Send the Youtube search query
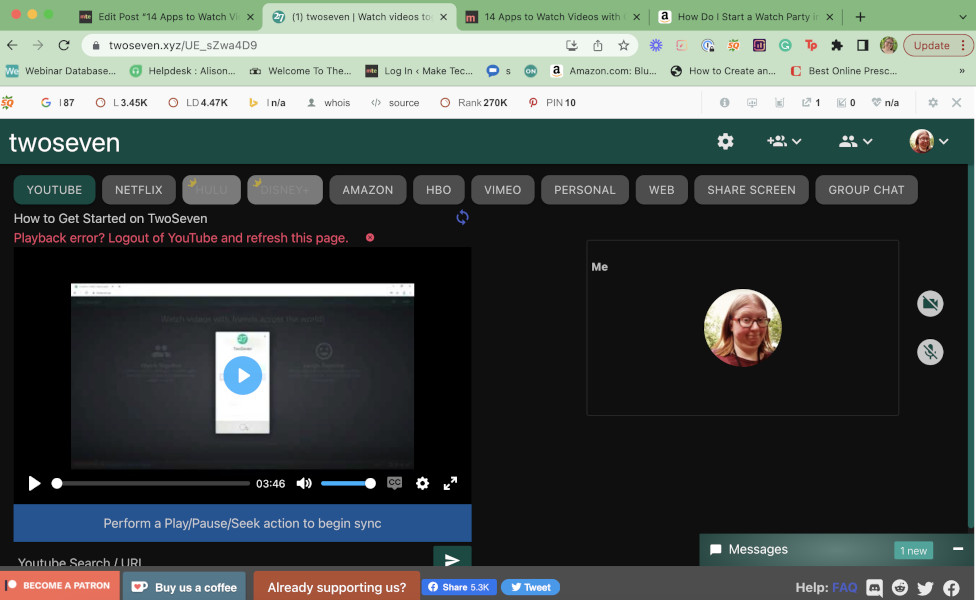The image size is (976, 600). coord(451,559)
